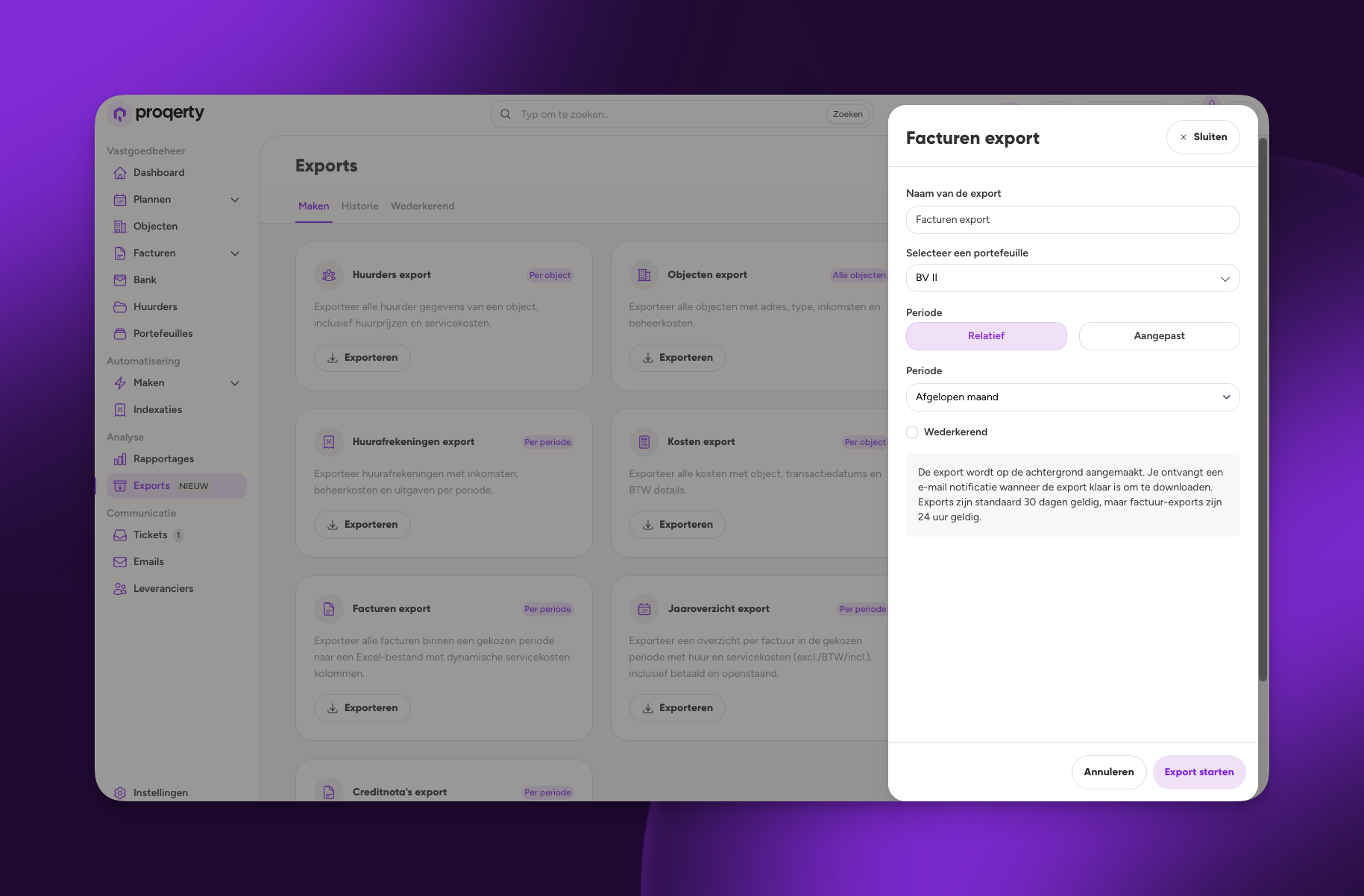Viewport: 1364px width, 896px height.
Task: Click the Rapportages bar chart icon
Action: (x=120, y=459)
